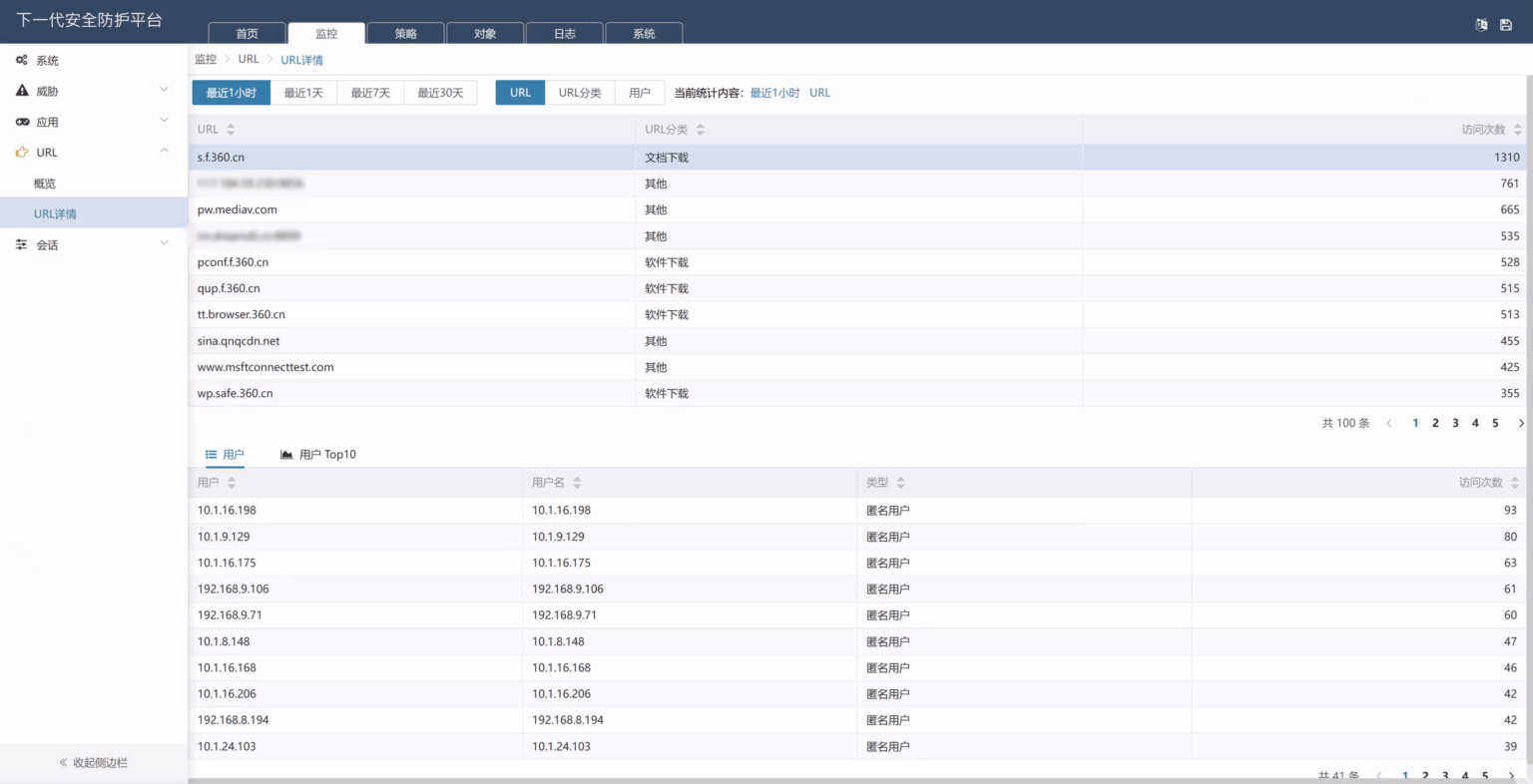Switch to 用户 Top10 chart tab
Screen dimensions: 1533x784
318,455
